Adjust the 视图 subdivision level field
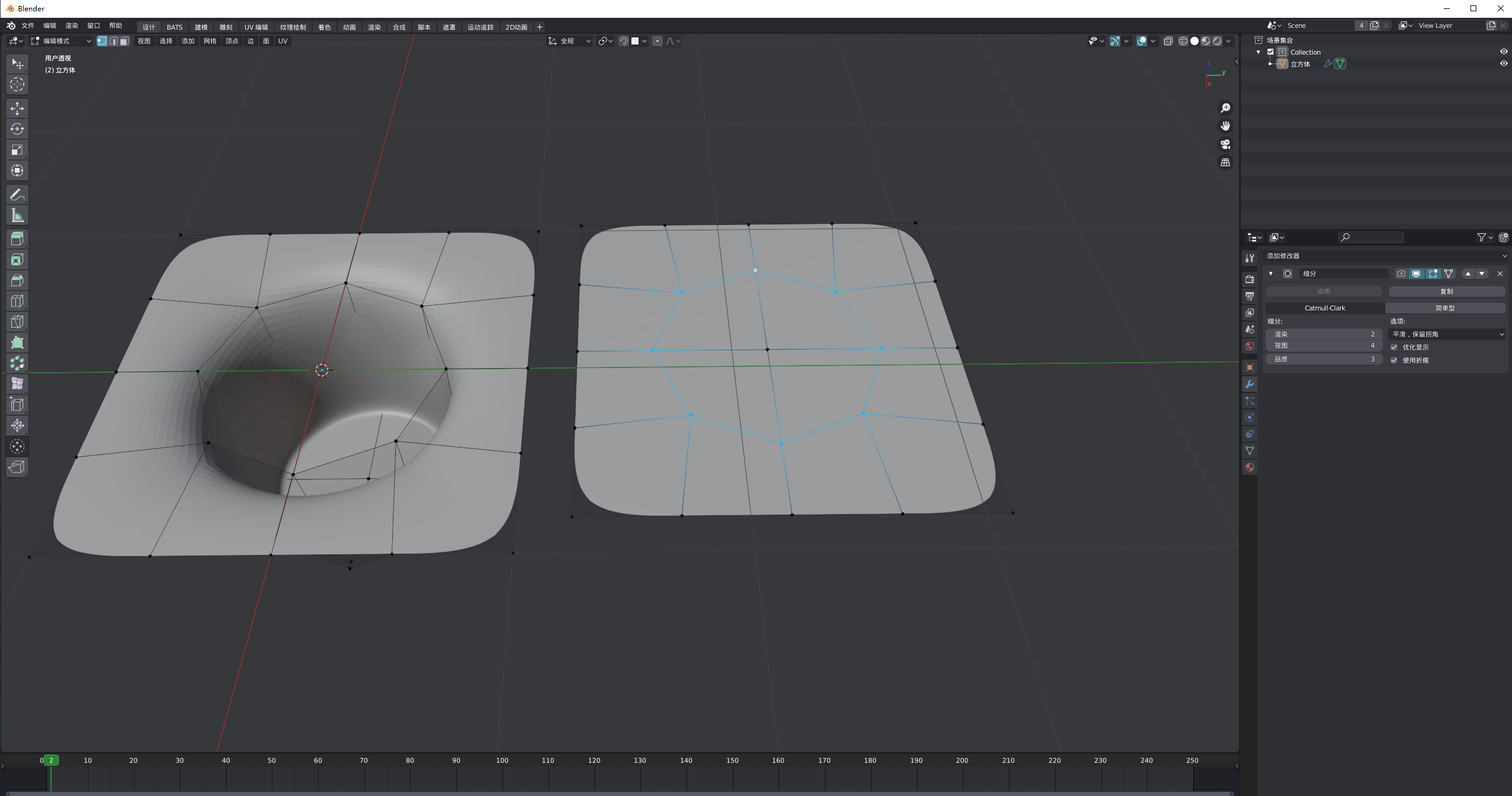The image size is (1512, 796). [1323, 345]
